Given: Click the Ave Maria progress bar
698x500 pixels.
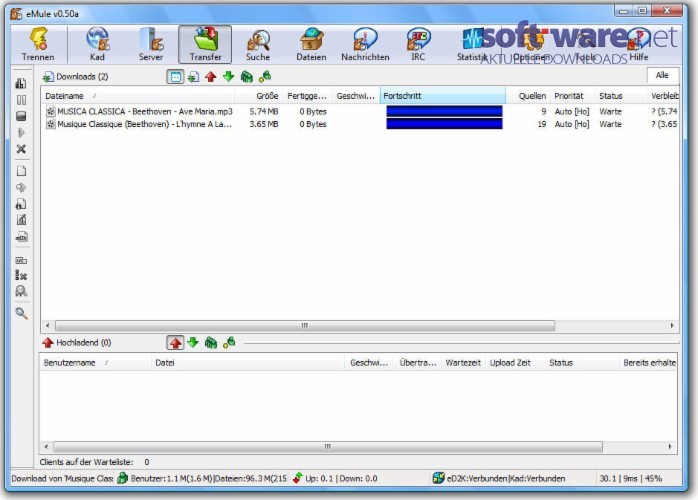Looking at the screenshot, I should point(444,111).
